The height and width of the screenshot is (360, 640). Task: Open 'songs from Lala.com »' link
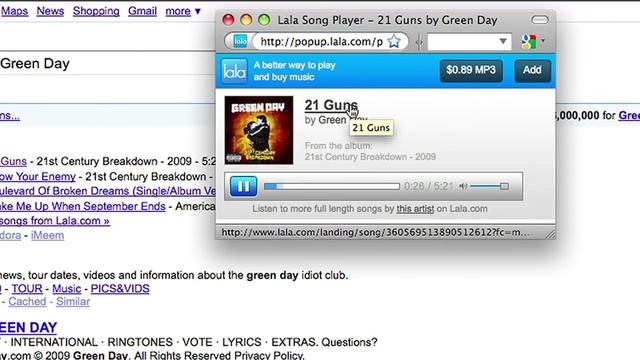click(x=55, y=221)
